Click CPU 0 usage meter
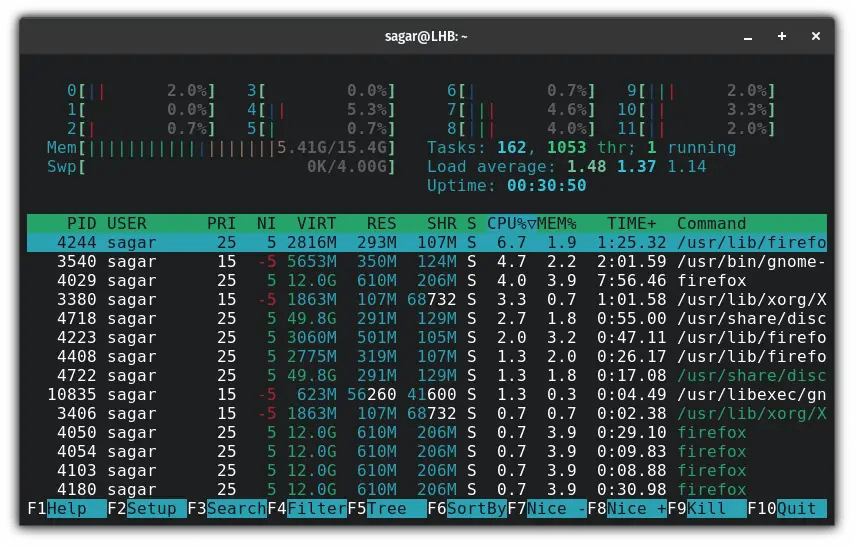The height and width of the screenshot is (547, 856). pyautogui.click(x=141, y=91)
